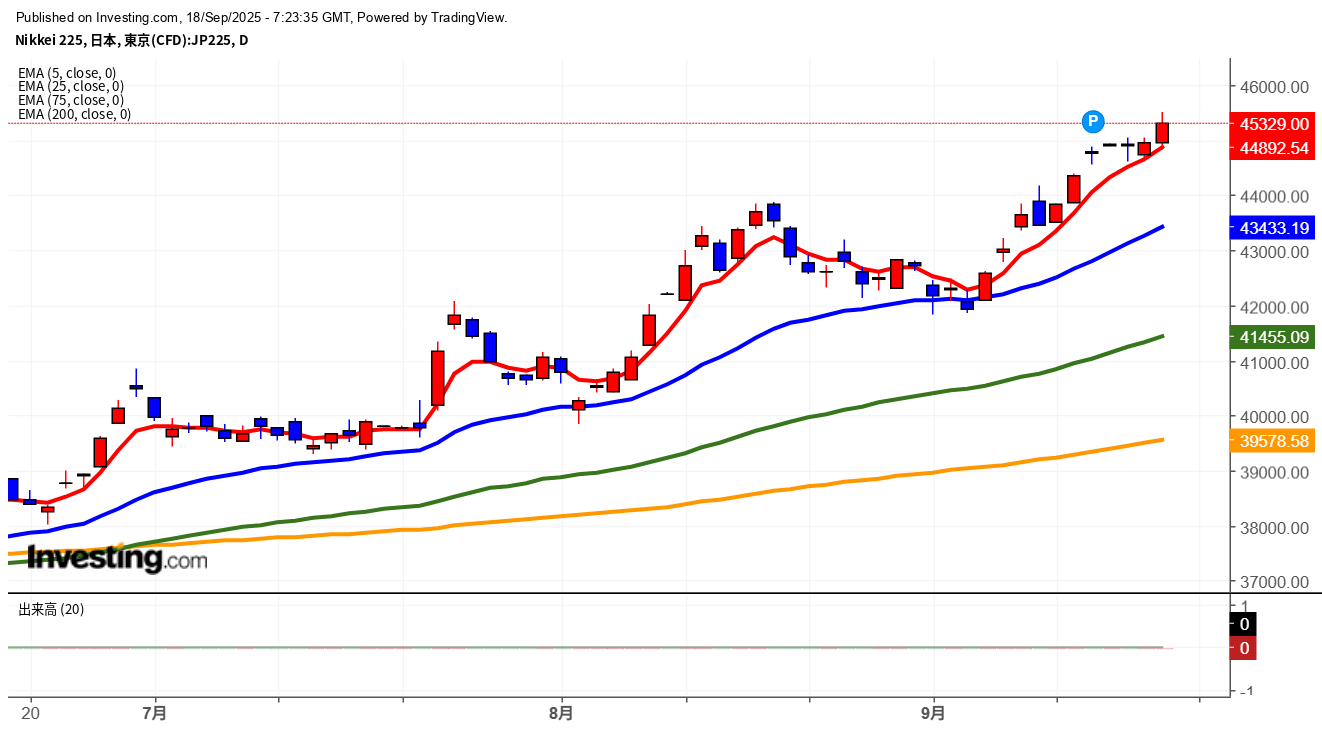Click the green EMA value 41455.09
1322x730 pixels.
tap(1274, 337)
